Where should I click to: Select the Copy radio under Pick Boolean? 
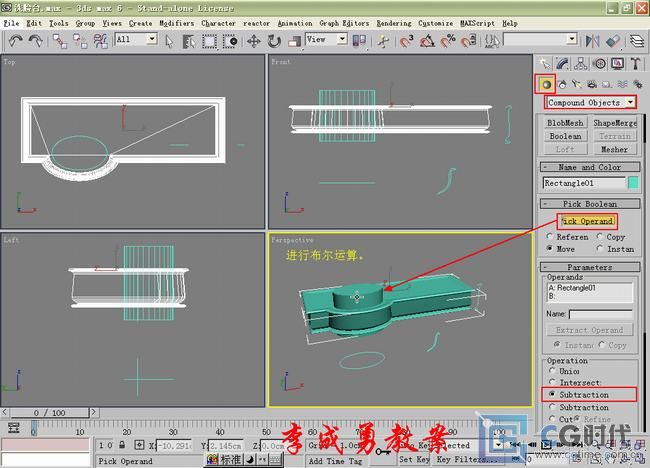(x=599, y=236)
